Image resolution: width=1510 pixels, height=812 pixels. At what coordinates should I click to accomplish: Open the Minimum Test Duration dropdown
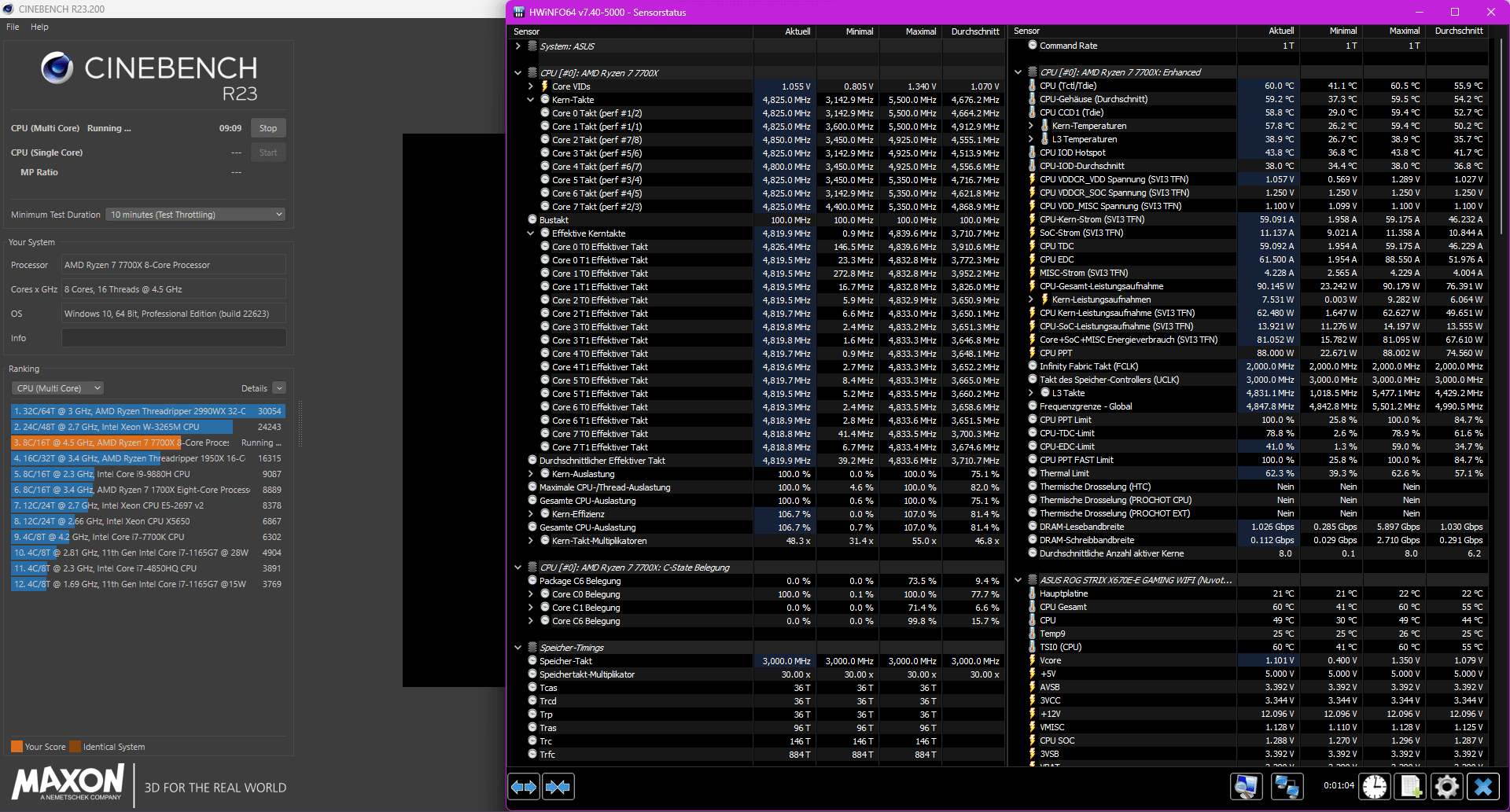tap(195, 215)
